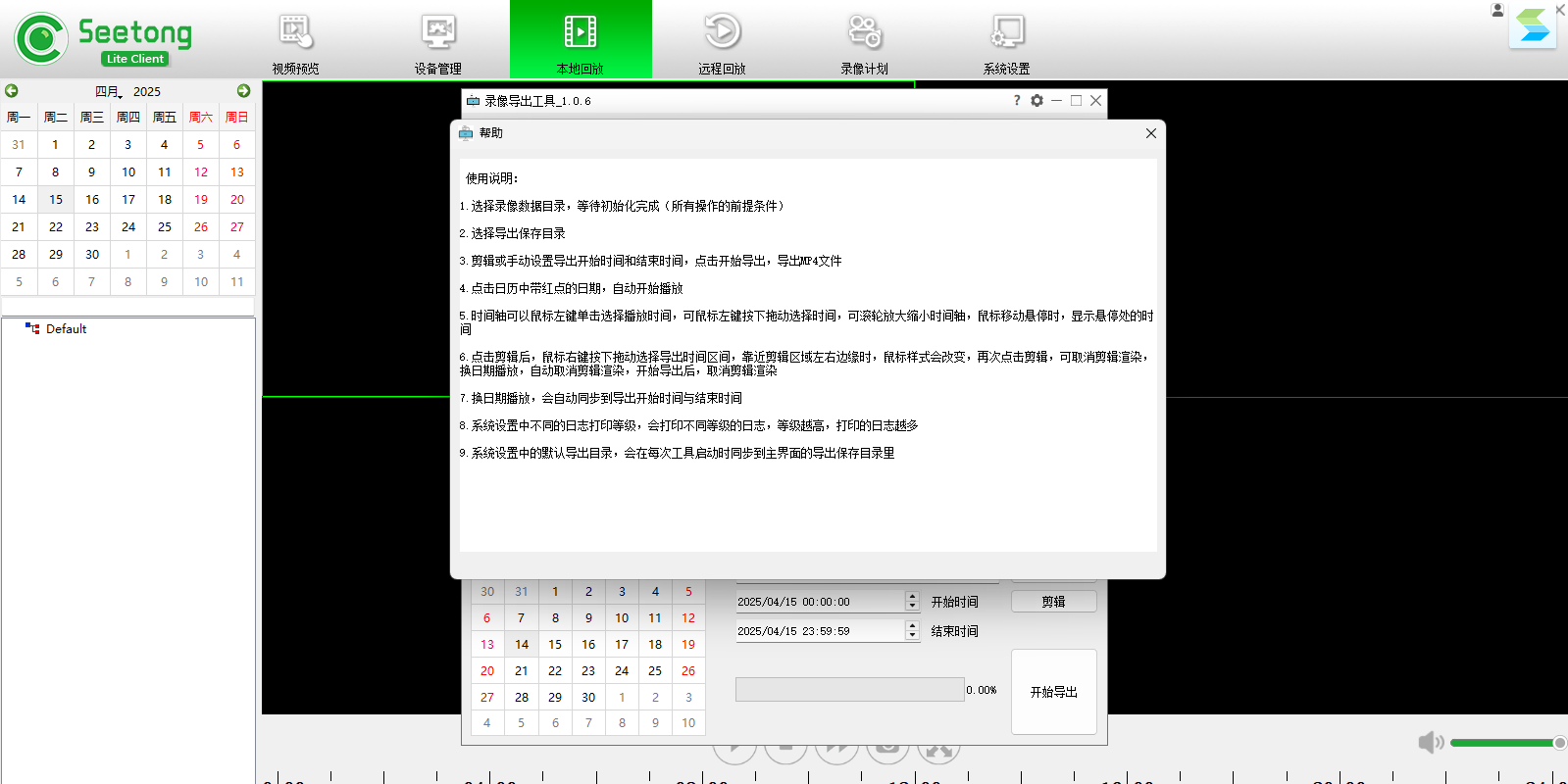Adjust the 结束时间 end time spinner
This screenshot has width=1568, height=784.
coord(912,631)
